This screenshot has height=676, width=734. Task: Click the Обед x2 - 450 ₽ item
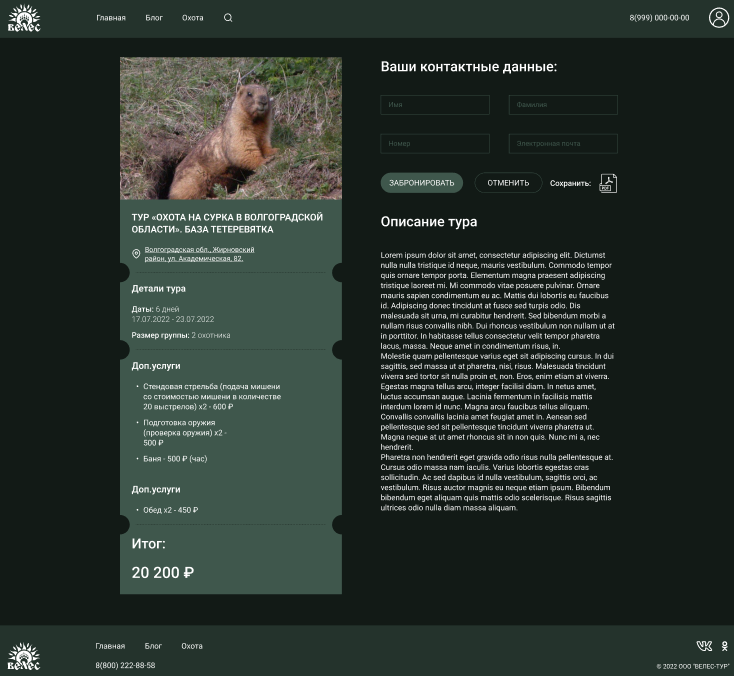point(170,510)
